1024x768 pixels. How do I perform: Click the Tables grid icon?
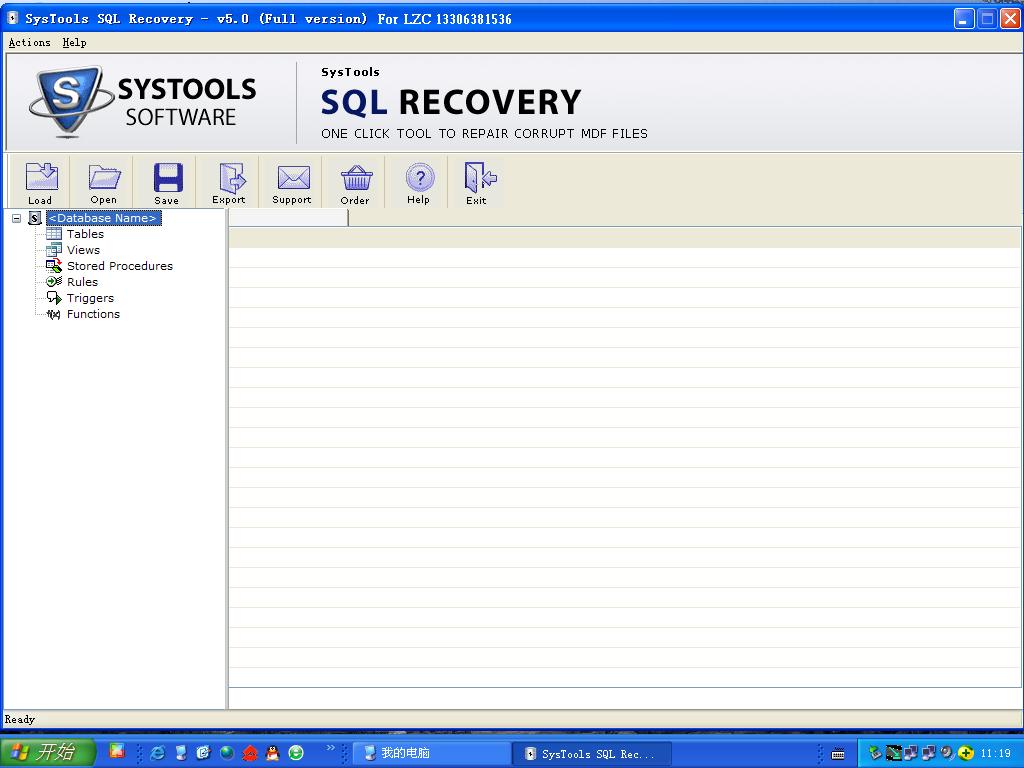[54, 234]
